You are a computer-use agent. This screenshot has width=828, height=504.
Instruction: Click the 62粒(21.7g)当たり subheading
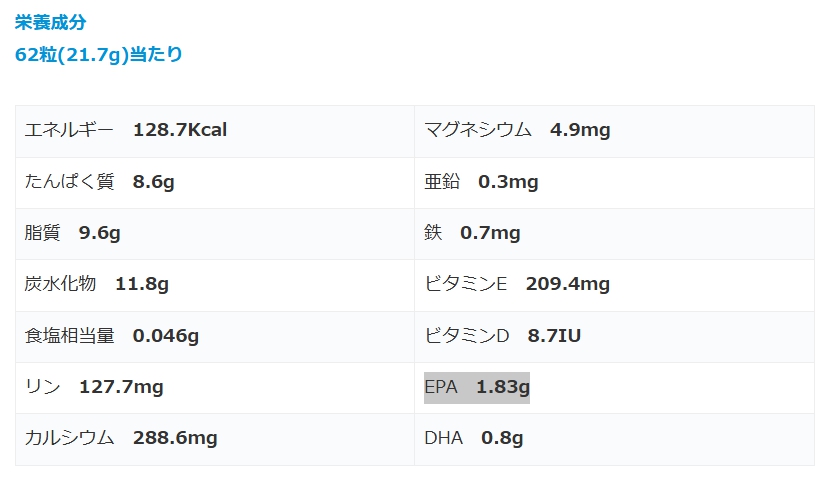[99, 55]
